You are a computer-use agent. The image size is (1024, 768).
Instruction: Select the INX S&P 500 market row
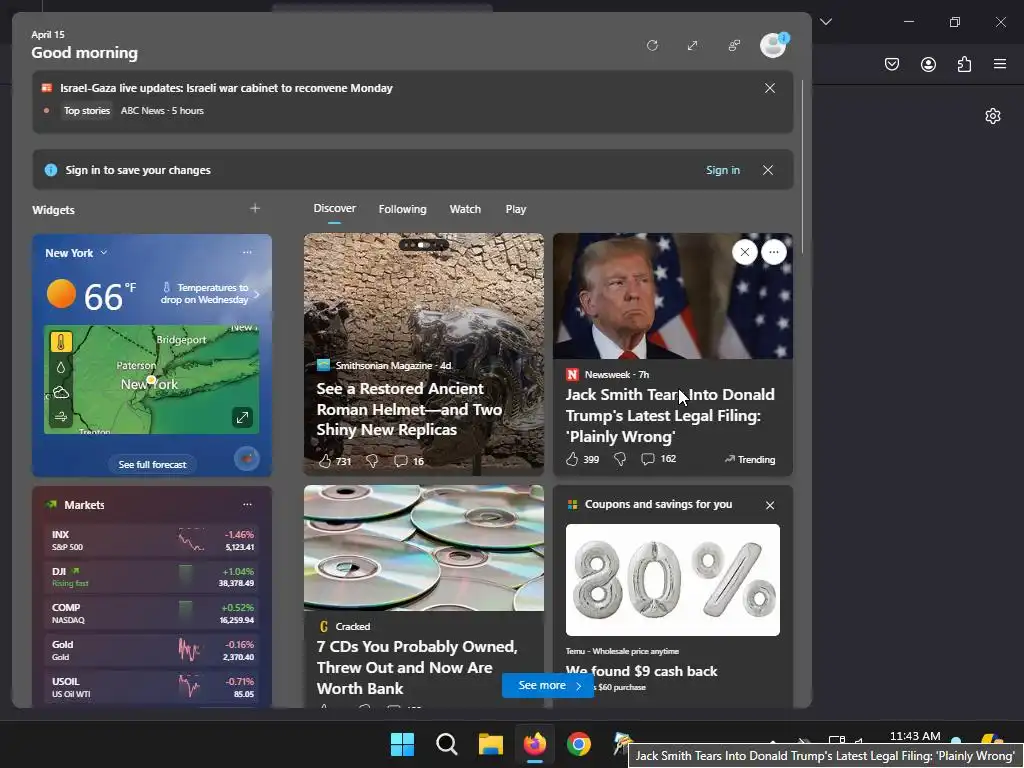tap(152, 540)
